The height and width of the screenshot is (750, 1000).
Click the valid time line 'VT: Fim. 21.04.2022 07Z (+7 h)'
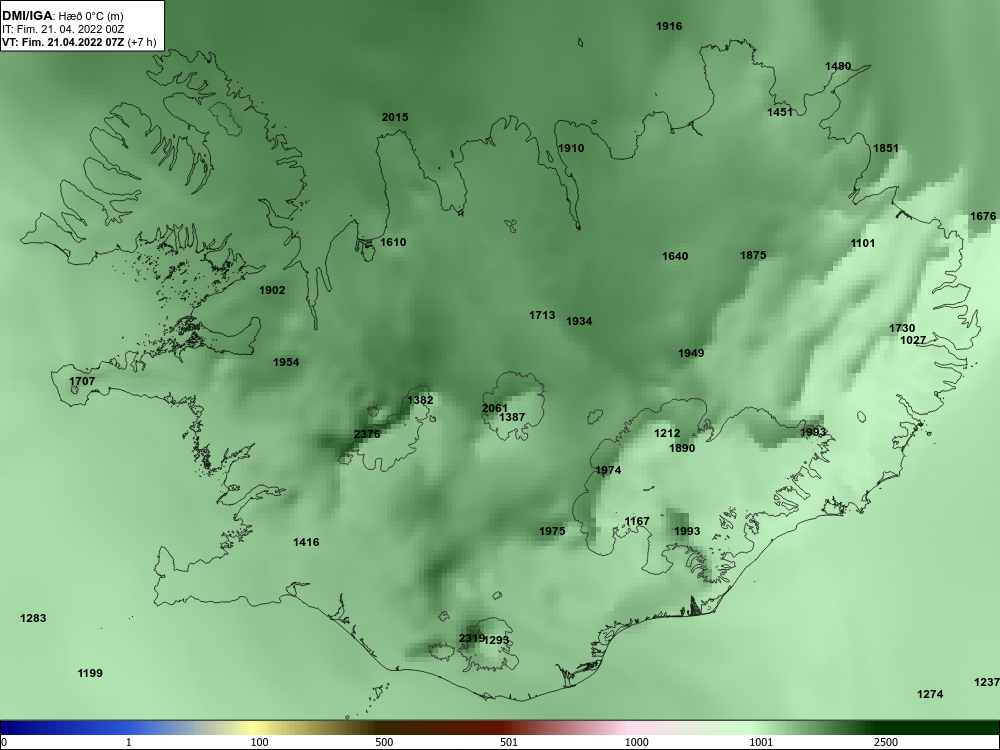coord(79,42)
